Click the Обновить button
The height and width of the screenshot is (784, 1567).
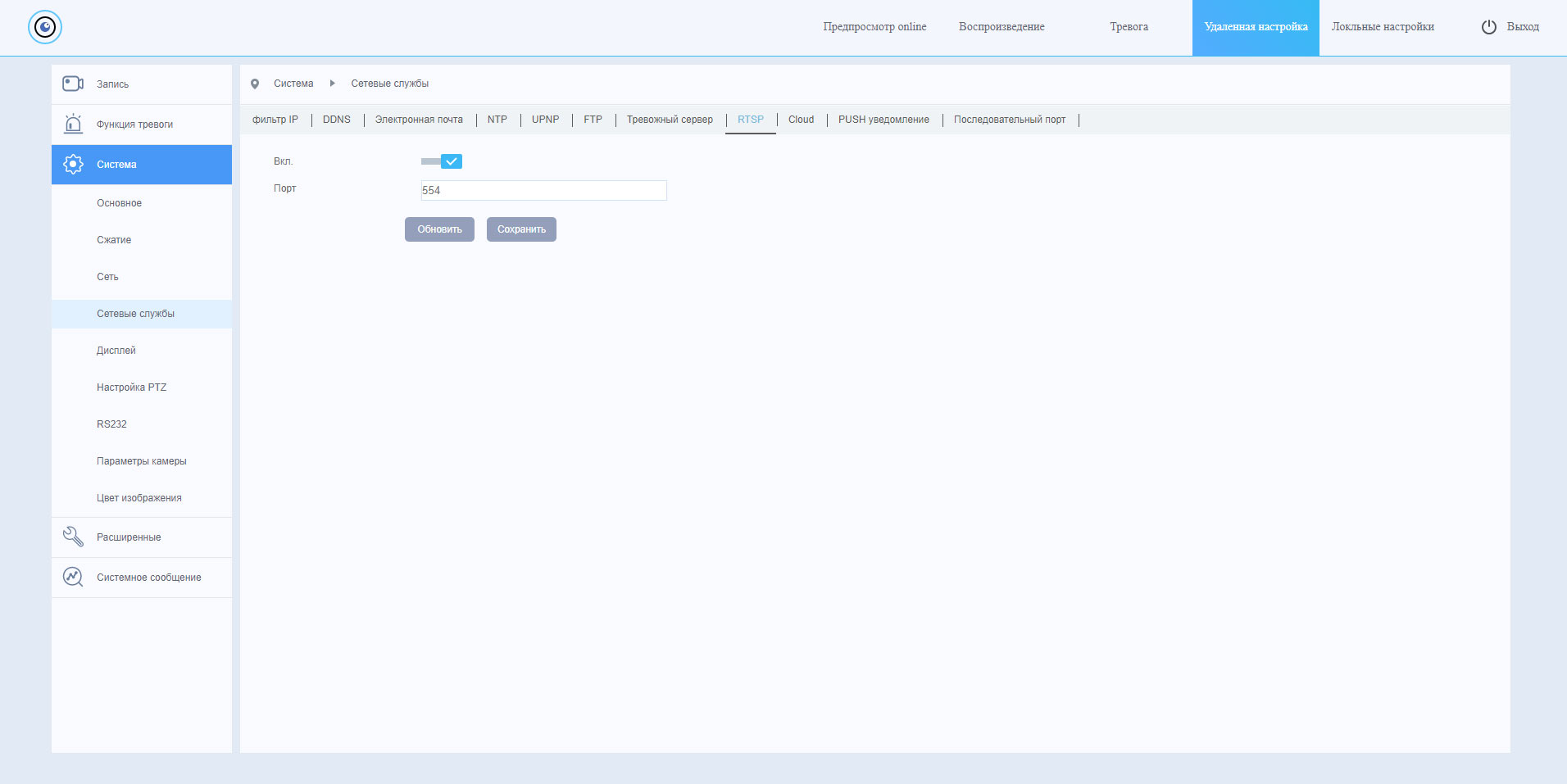(x=439, y=229)
